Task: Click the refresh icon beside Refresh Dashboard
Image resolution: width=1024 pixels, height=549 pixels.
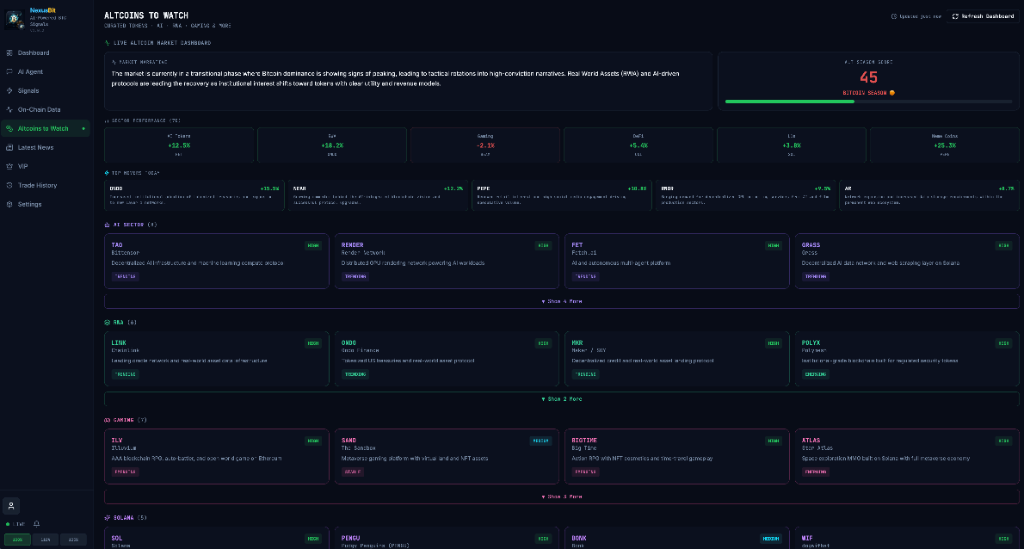Action: click(955, 16)
